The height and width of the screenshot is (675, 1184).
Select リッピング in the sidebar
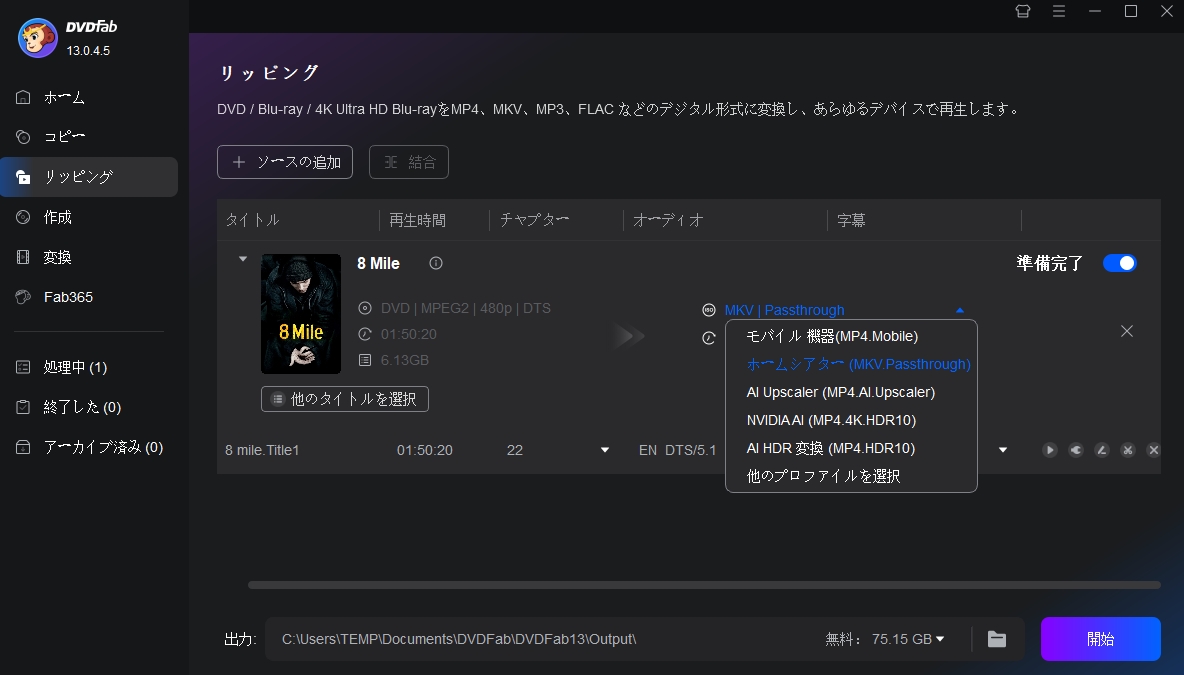click(89, 177)
